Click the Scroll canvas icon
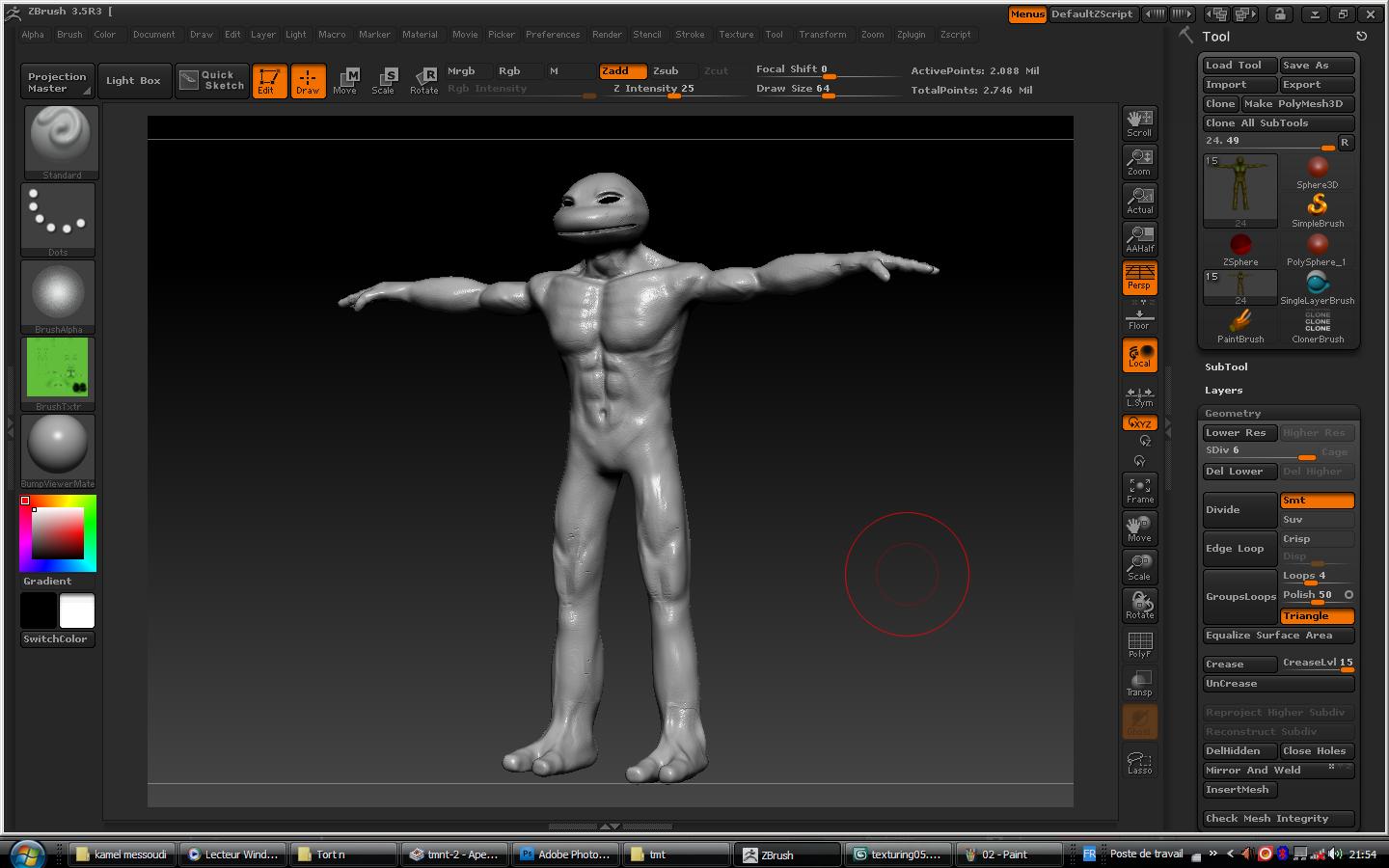This screenshot has height=868, width=1389. (x=1139, y=123)
